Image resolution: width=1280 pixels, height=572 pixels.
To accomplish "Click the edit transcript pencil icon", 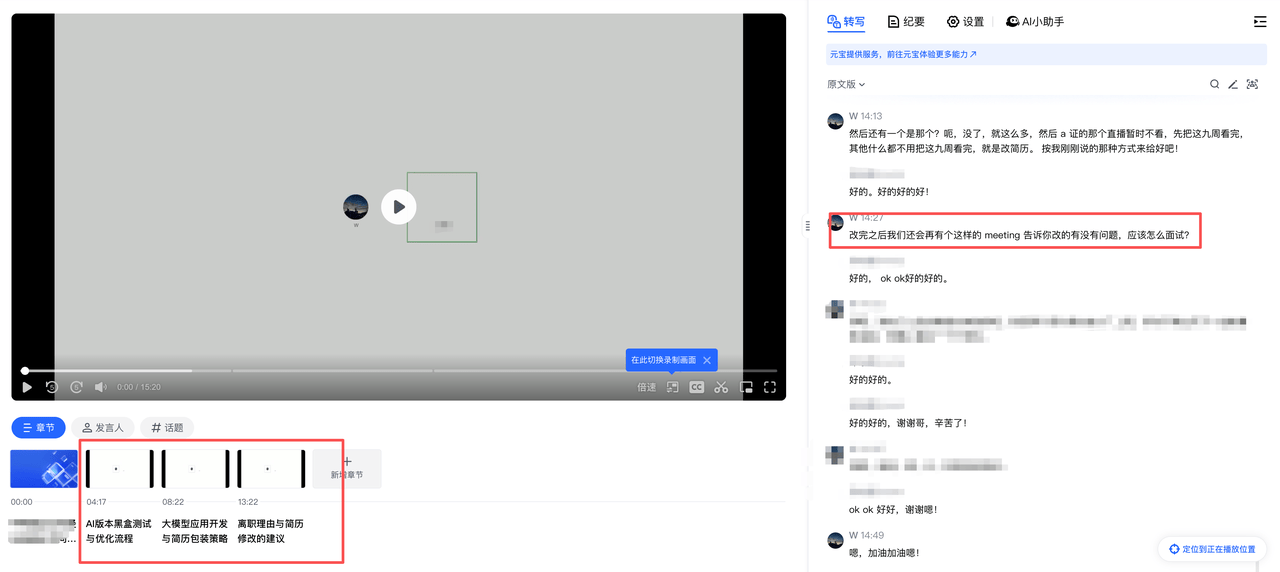I will point(1233,85).
